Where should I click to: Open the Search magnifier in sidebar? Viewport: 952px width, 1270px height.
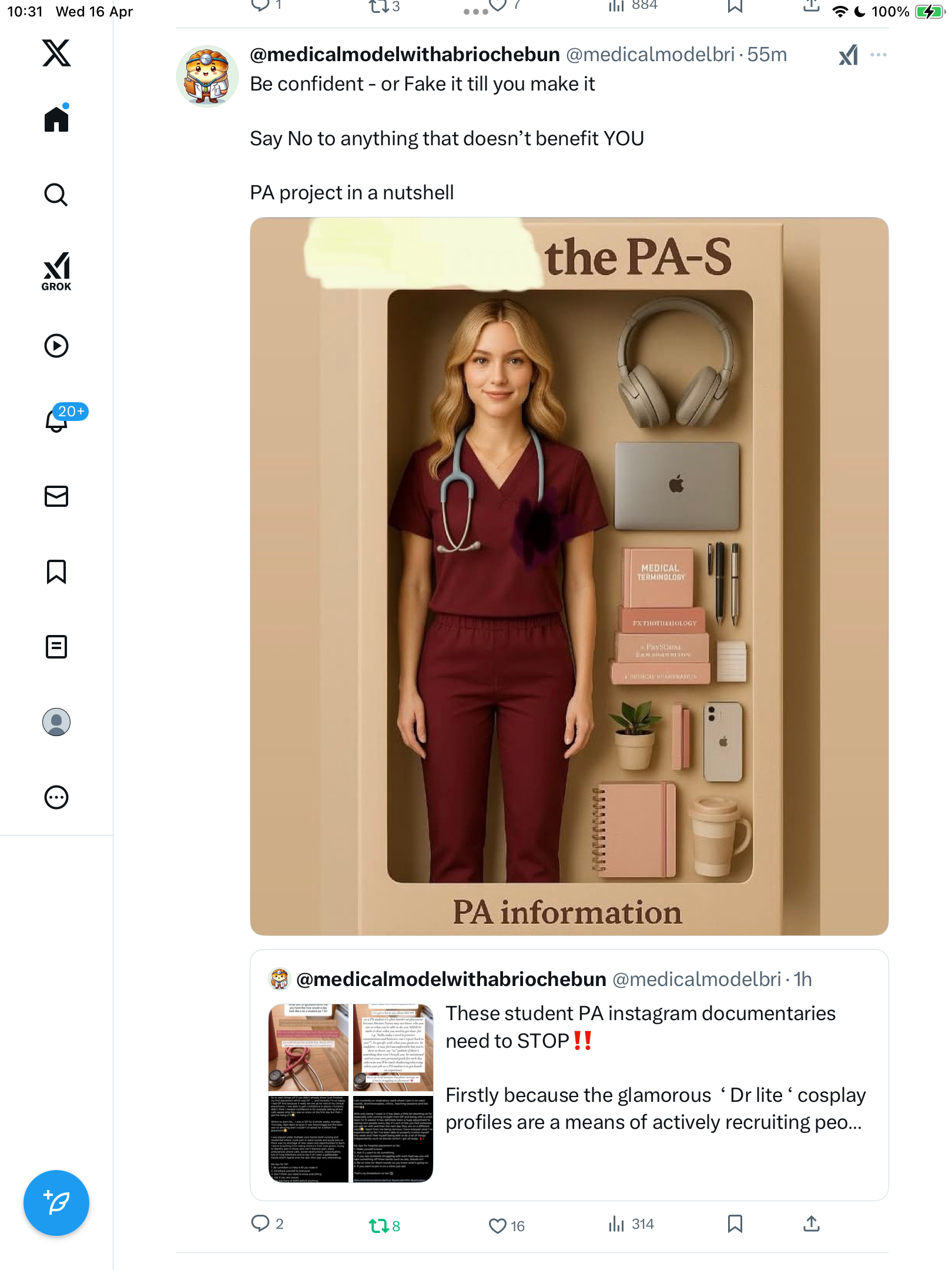pyautogui.click(x=56, y=195)
